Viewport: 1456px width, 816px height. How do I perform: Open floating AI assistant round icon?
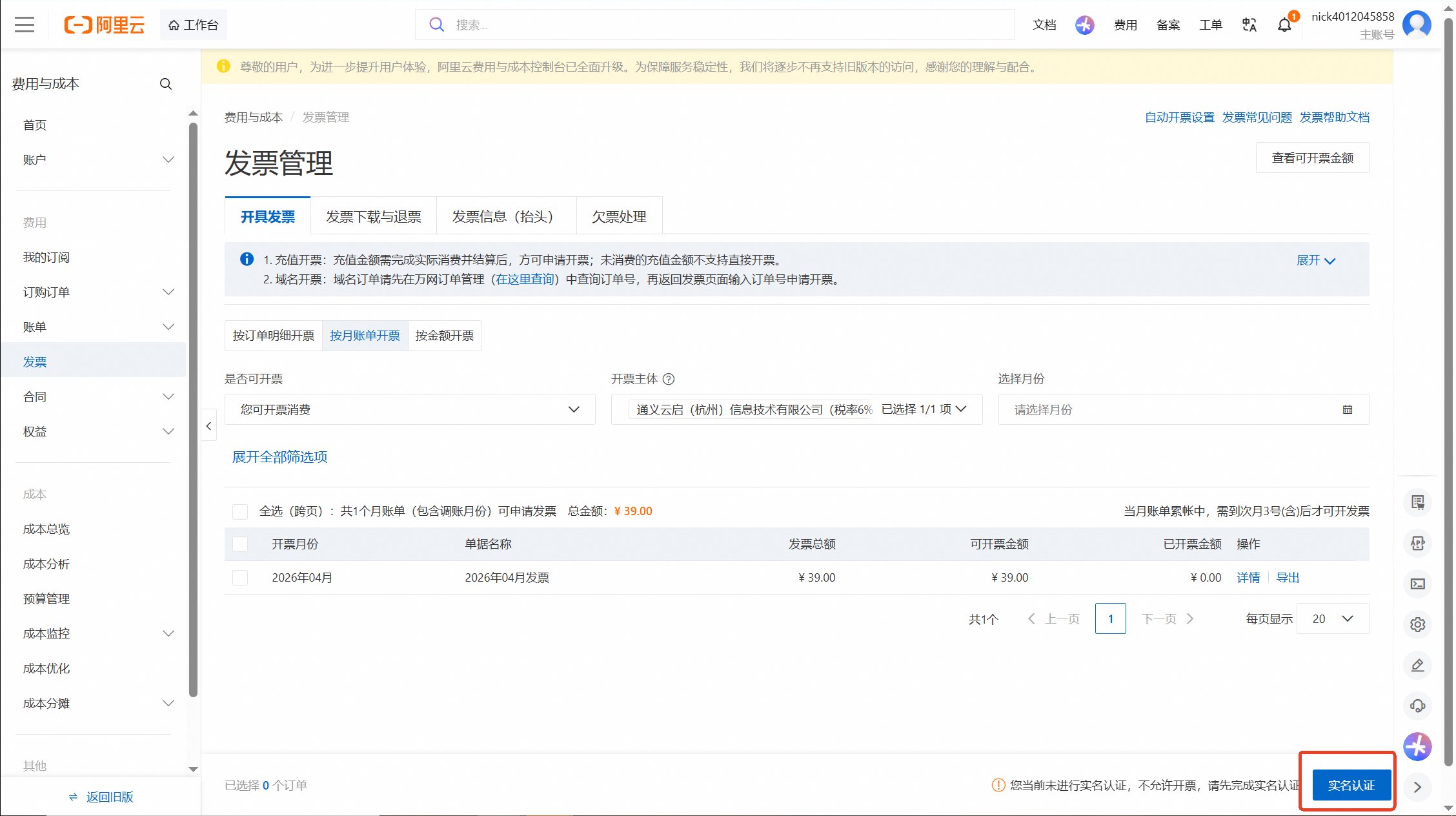(1417, 747)
